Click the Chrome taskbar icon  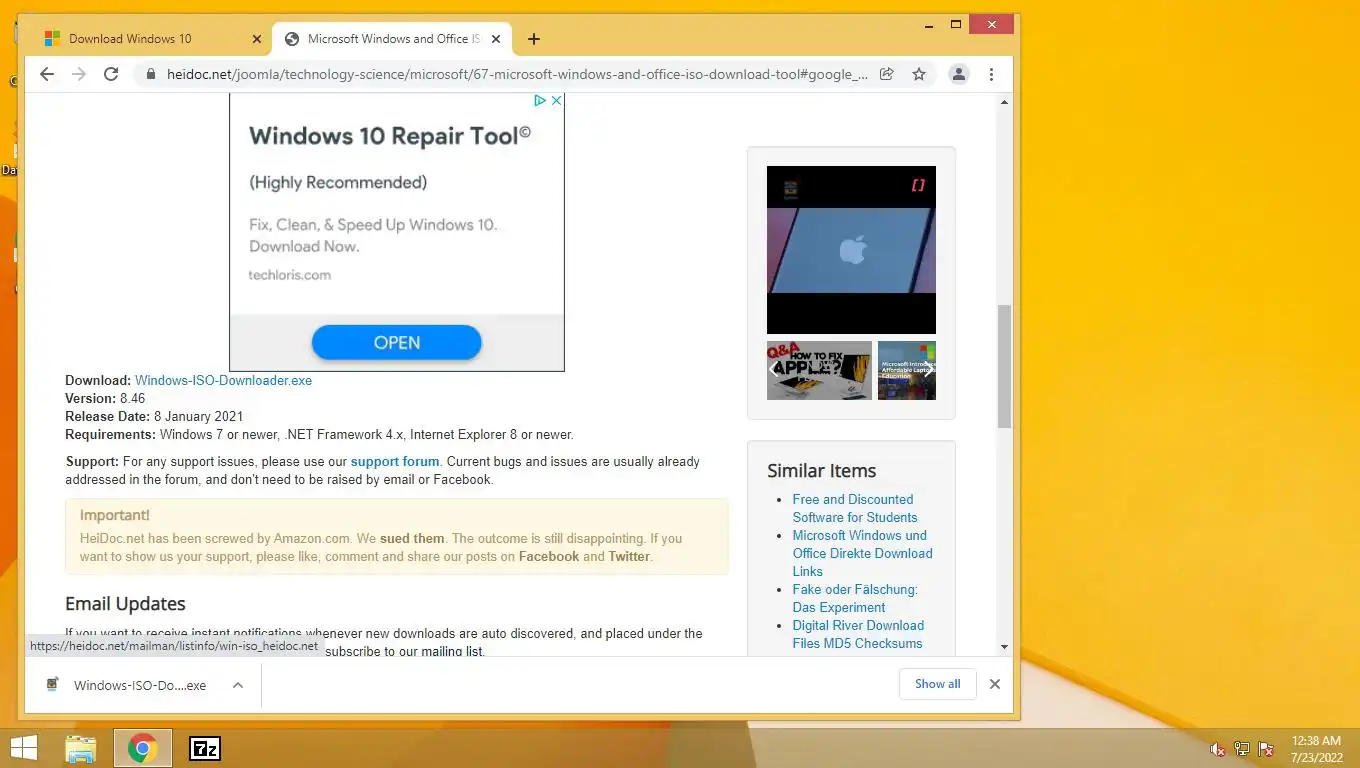click(x=142, y=748)
